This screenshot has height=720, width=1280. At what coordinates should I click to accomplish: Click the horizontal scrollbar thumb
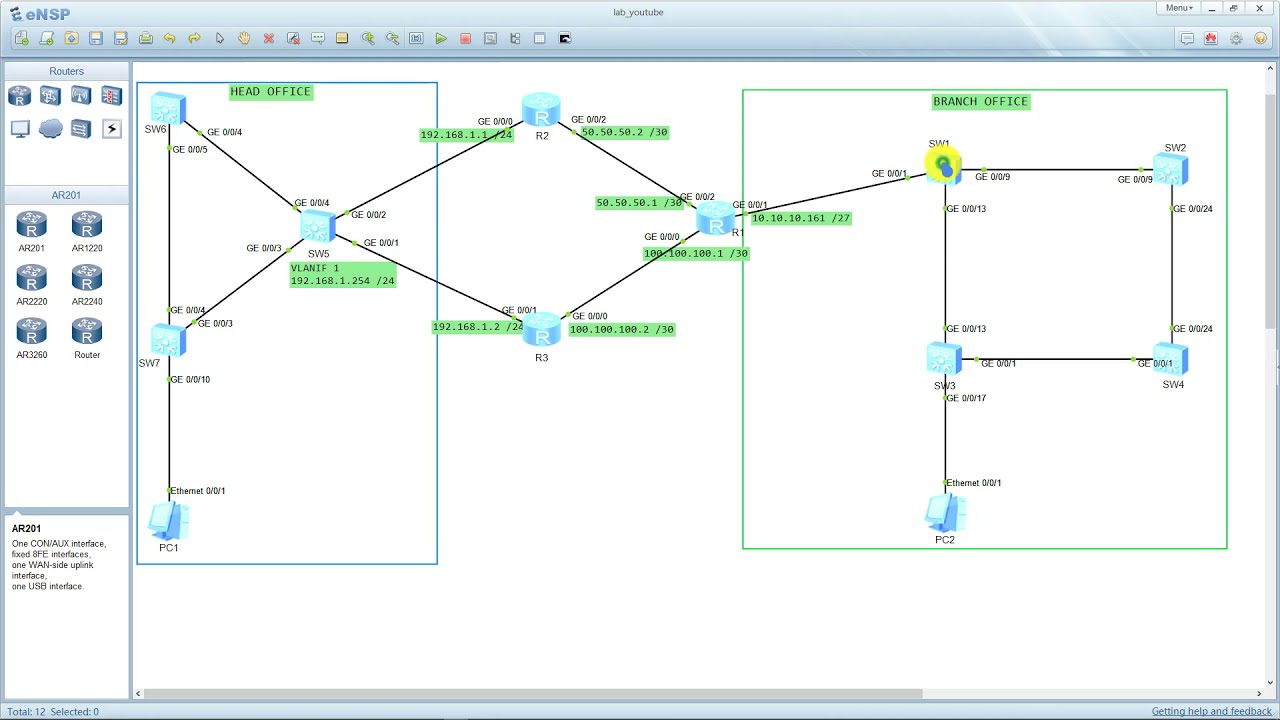[x=534, y=693]
